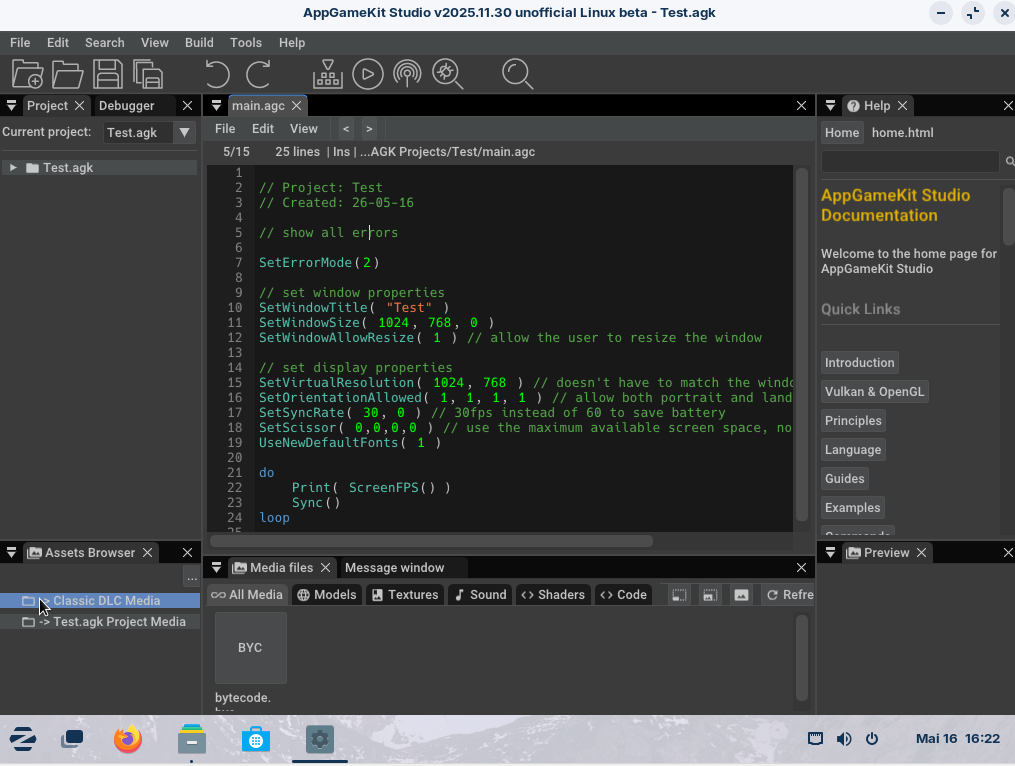Click the New Project toolbar icon

pyautogui.click(x=27, y=74)
